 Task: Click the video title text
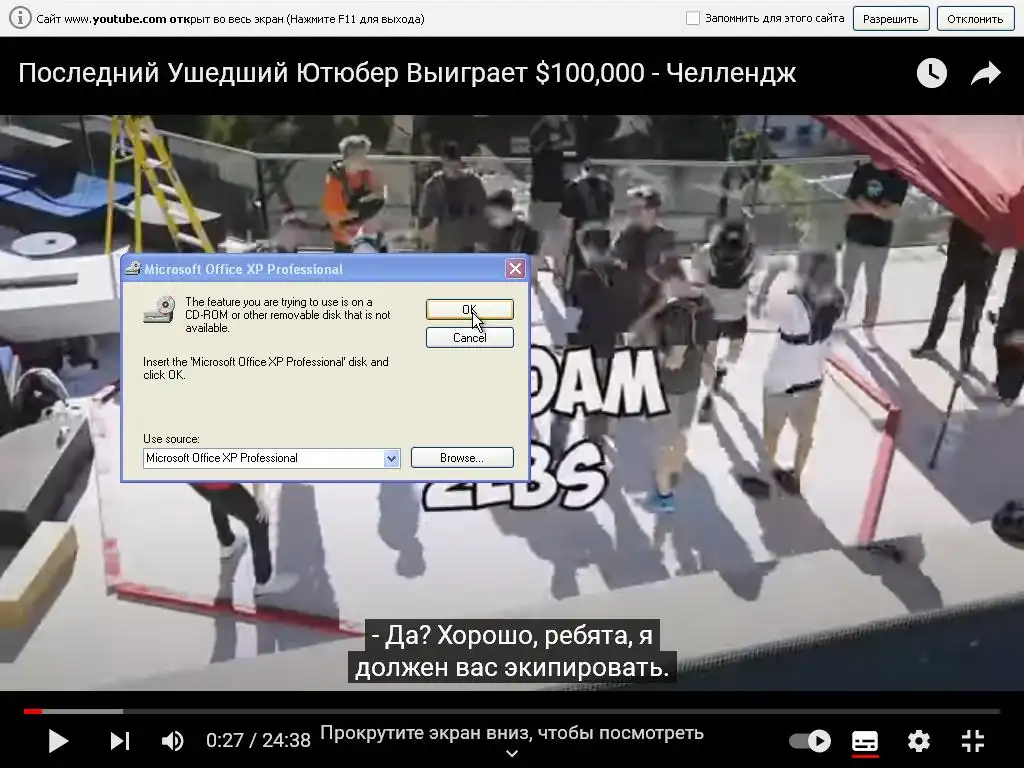coord(407,73)
